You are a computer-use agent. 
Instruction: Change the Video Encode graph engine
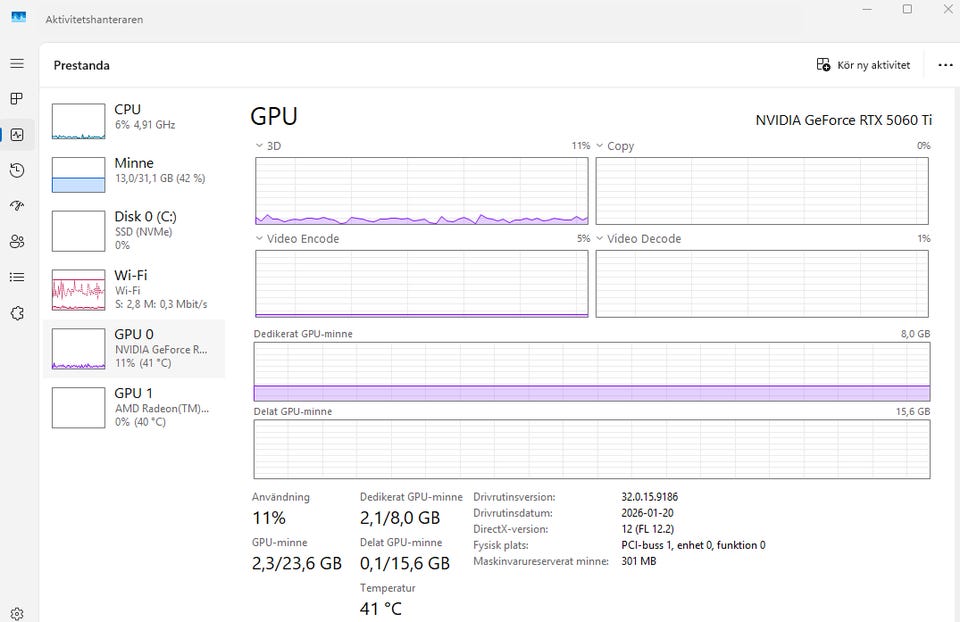coord(261,239)
